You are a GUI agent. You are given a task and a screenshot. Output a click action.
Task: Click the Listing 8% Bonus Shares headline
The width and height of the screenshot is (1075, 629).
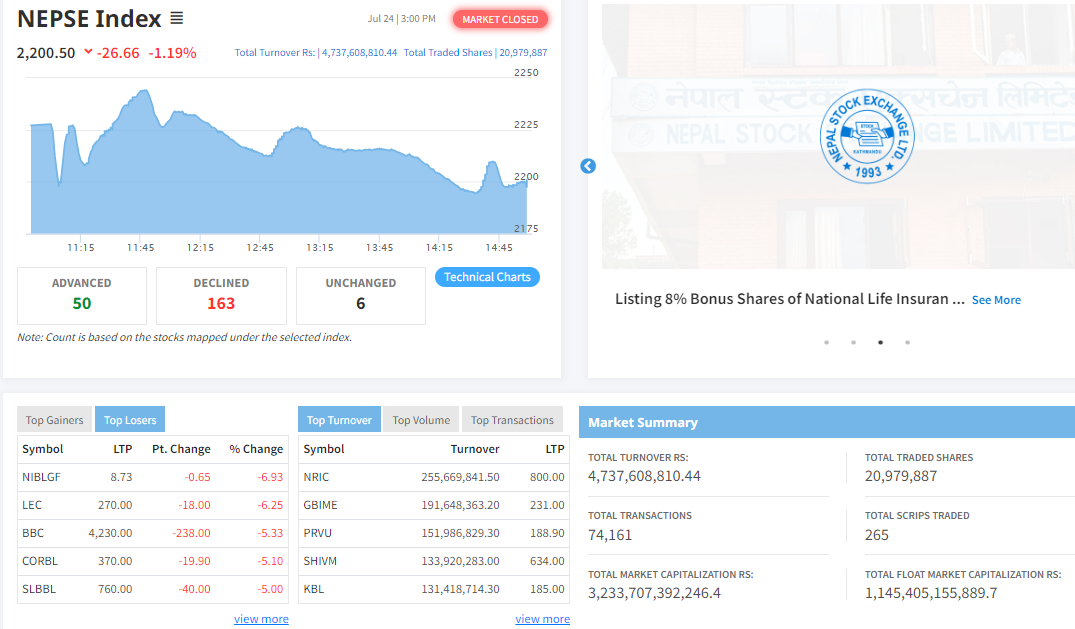pyautogui.click(x=789, y=299)
